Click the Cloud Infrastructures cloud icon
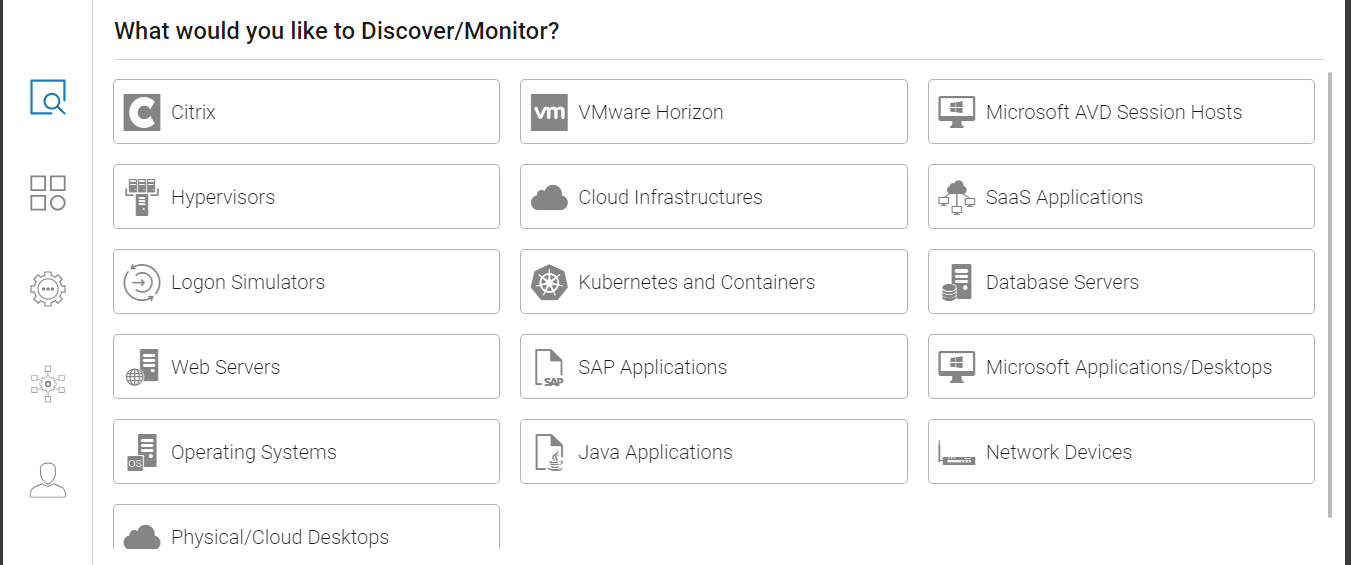This screenshot has height=565, width=1351. tap(549, 198)
